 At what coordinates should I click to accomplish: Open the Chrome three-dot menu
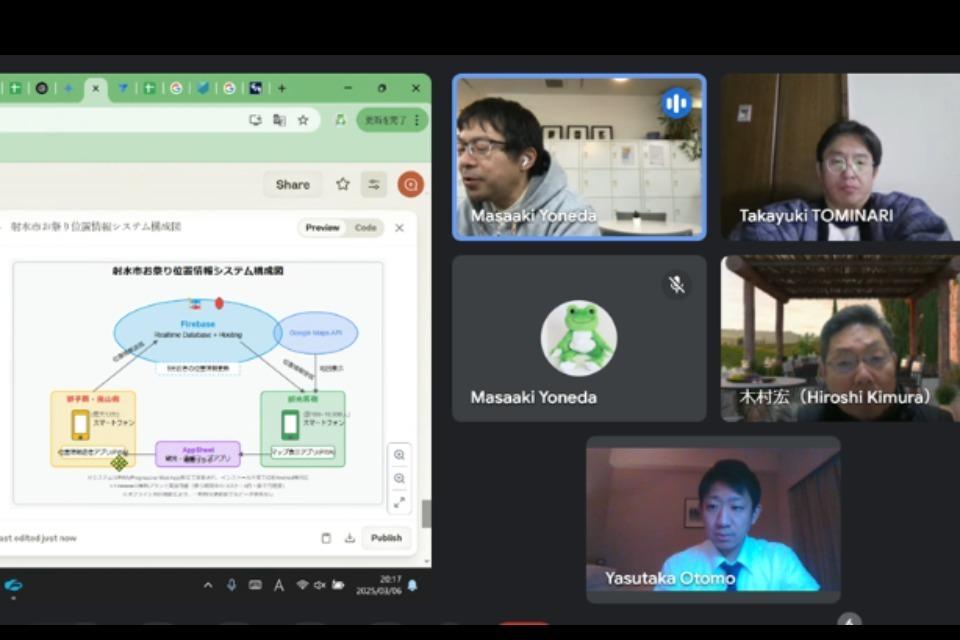coord(417,120)
